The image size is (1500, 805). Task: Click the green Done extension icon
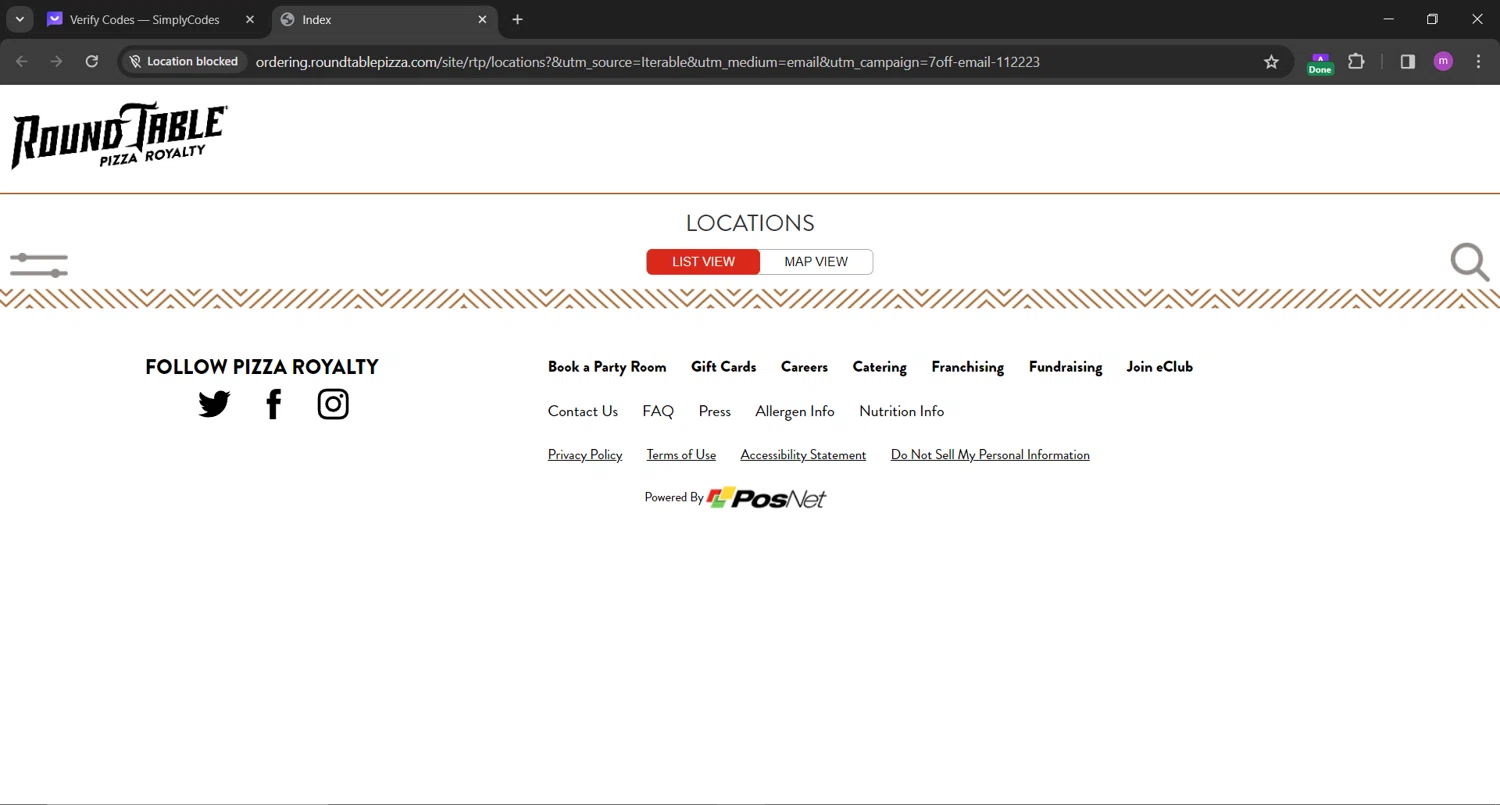point(1320,63)
